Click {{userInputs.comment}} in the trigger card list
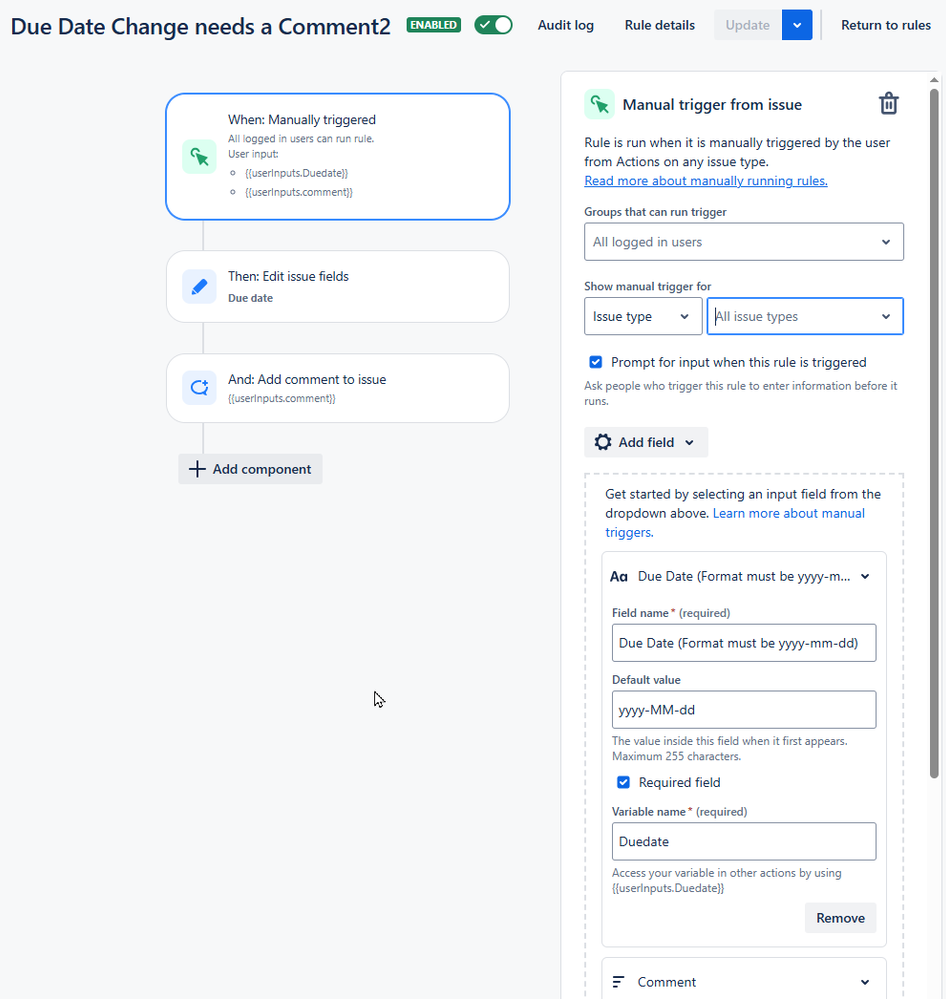 pyautogui.click(x=299, y=192)
